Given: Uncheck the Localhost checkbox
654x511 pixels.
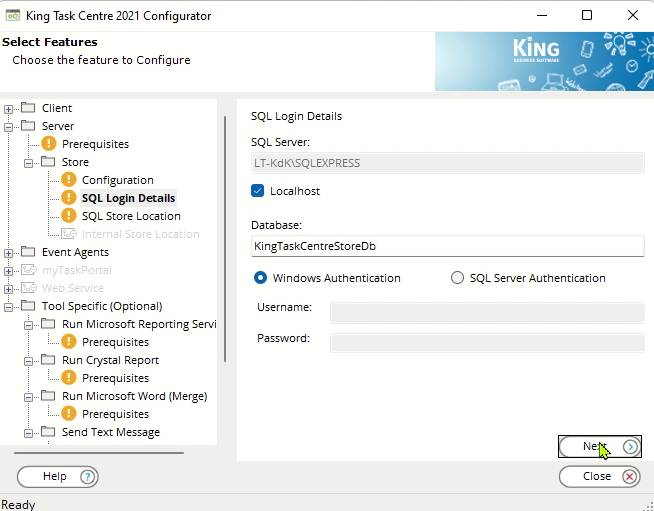Looking at the screenshot, I should point(257,191).
